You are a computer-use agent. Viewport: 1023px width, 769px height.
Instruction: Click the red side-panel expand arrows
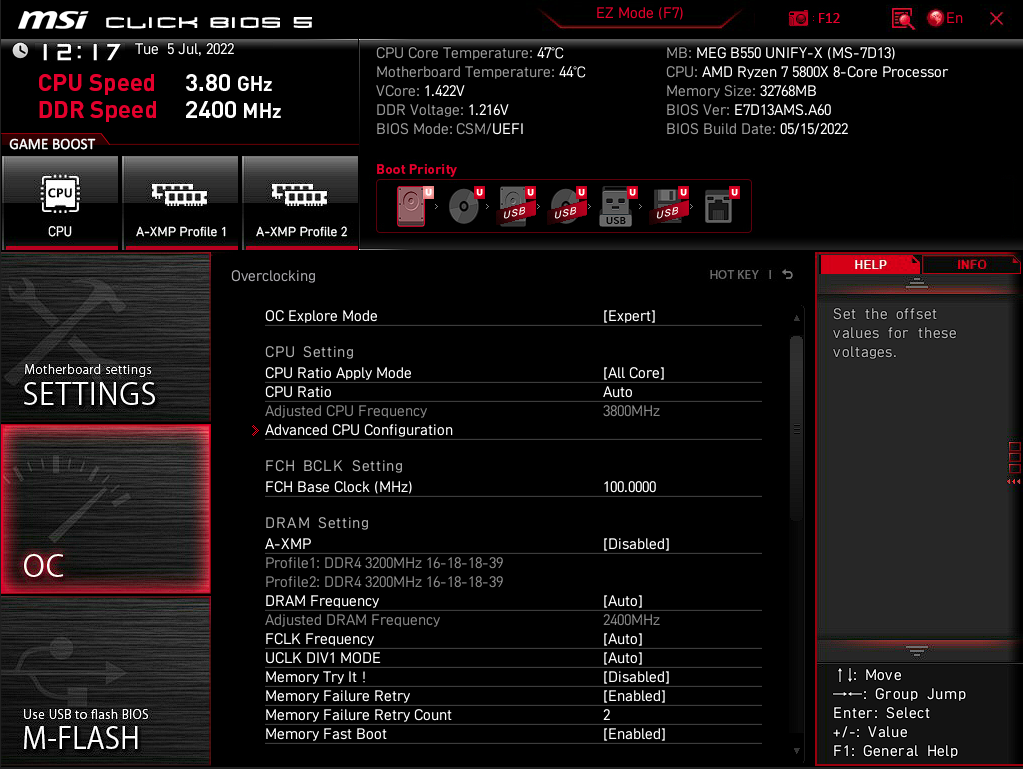click(1013, 481)
